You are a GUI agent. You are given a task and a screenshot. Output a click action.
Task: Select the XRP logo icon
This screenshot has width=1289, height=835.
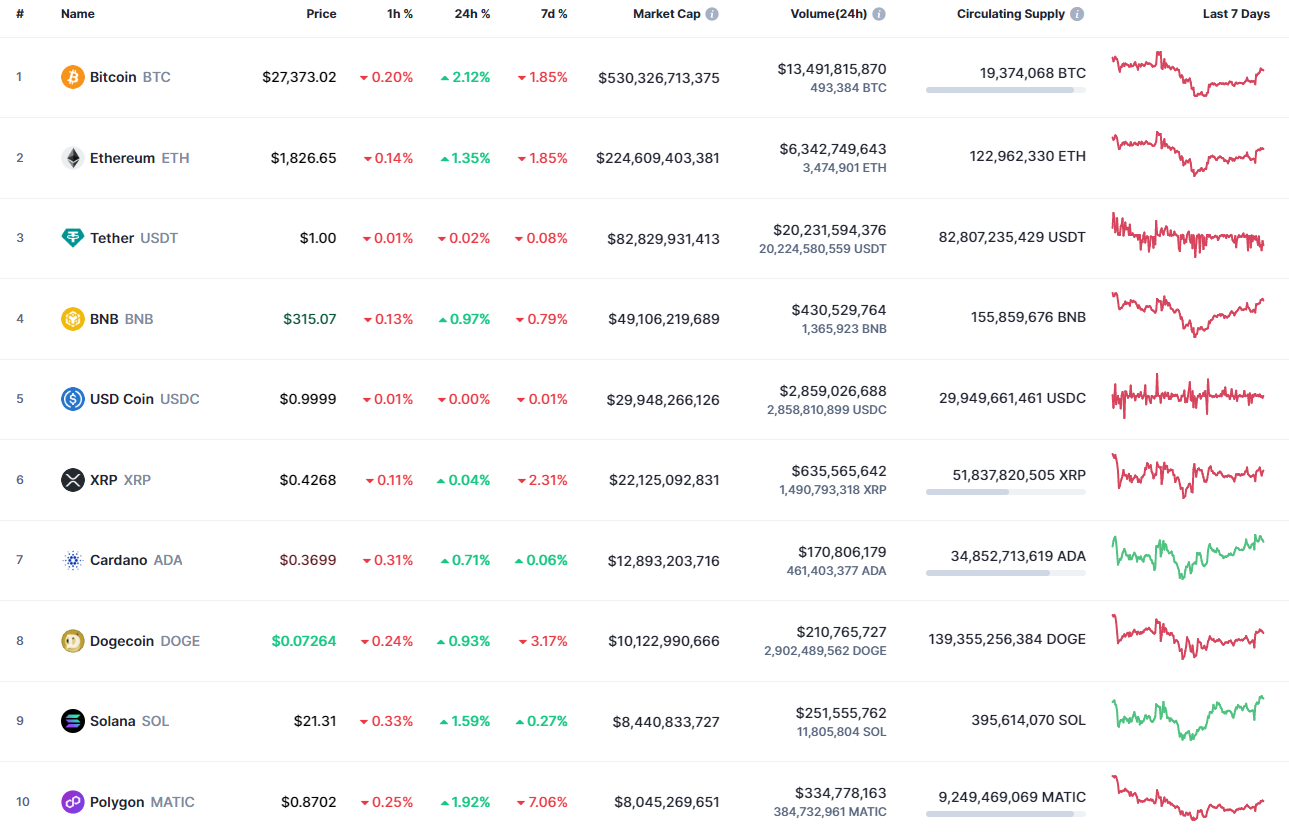pyautogui.click(x=70, y=479)
